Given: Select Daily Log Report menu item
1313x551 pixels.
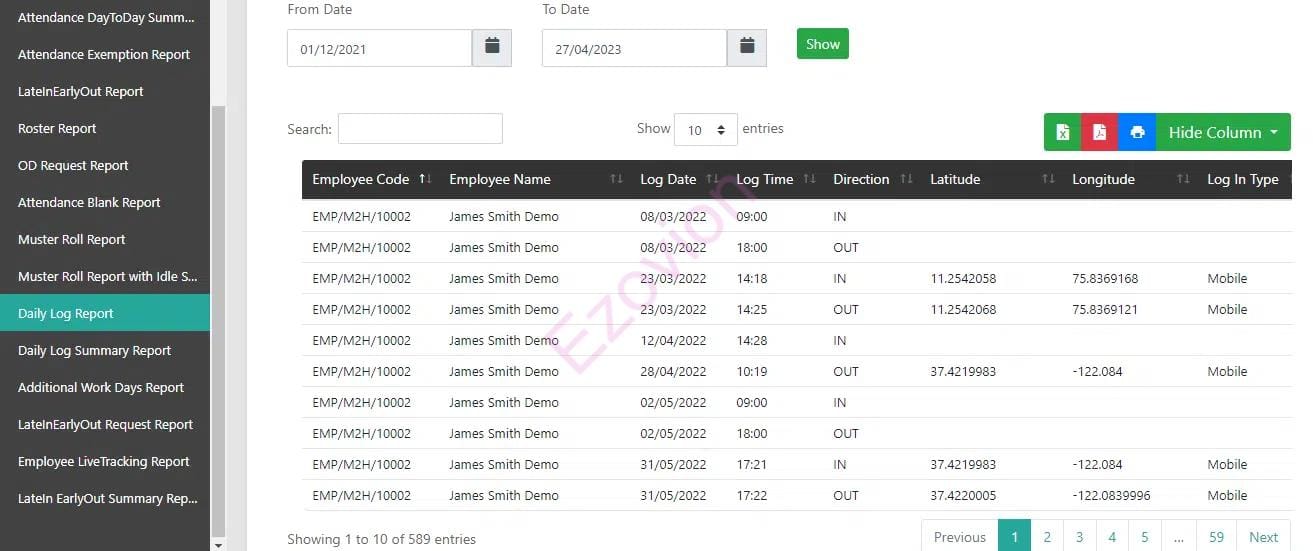Looking at the screenshot, I should (x=105, y=313).
